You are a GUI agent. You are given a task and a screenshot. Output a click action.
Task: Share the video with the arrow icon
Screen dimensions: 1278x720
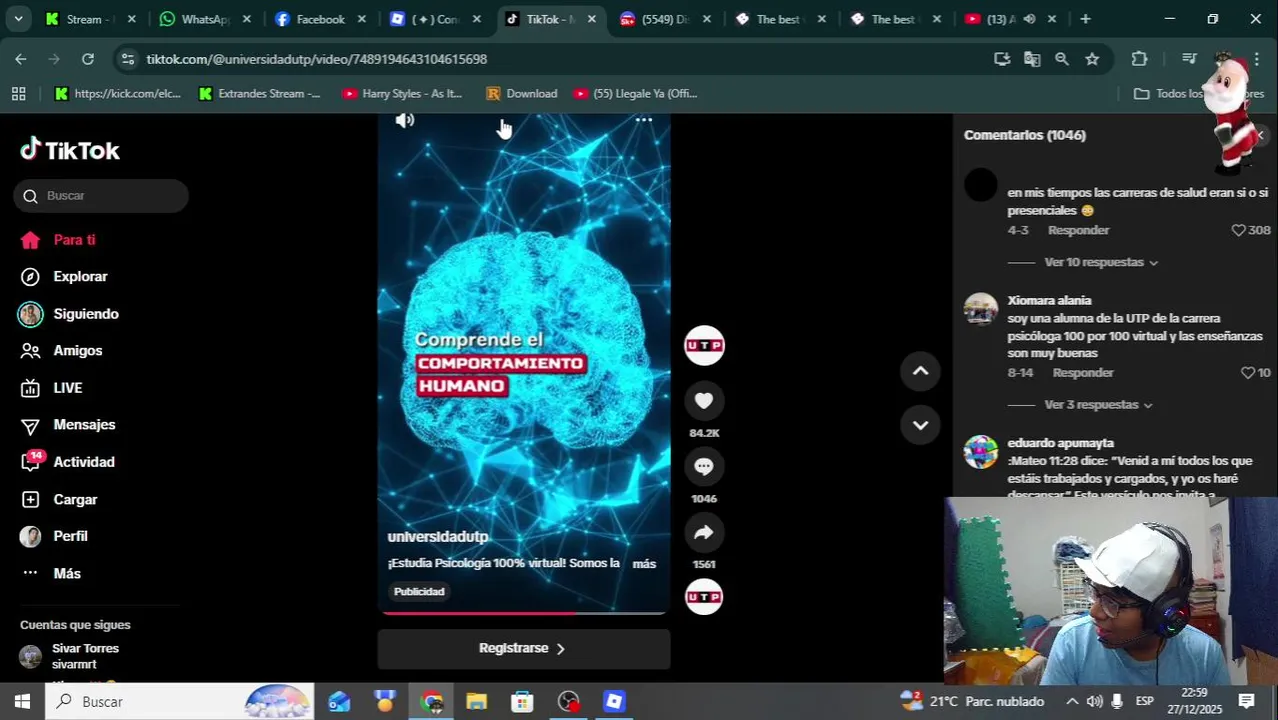point(704,532)
